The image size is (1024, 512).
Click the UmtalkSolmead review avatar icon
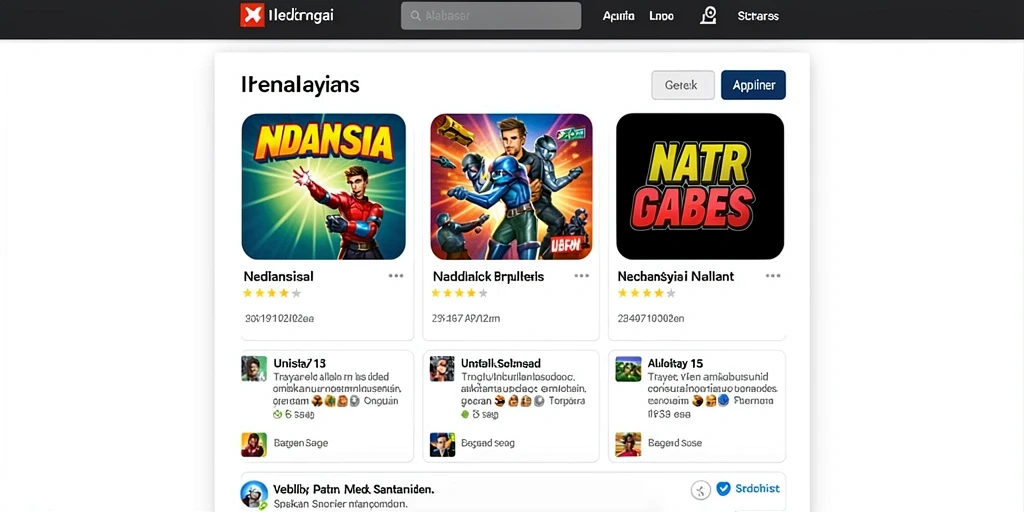coord(442,368)
